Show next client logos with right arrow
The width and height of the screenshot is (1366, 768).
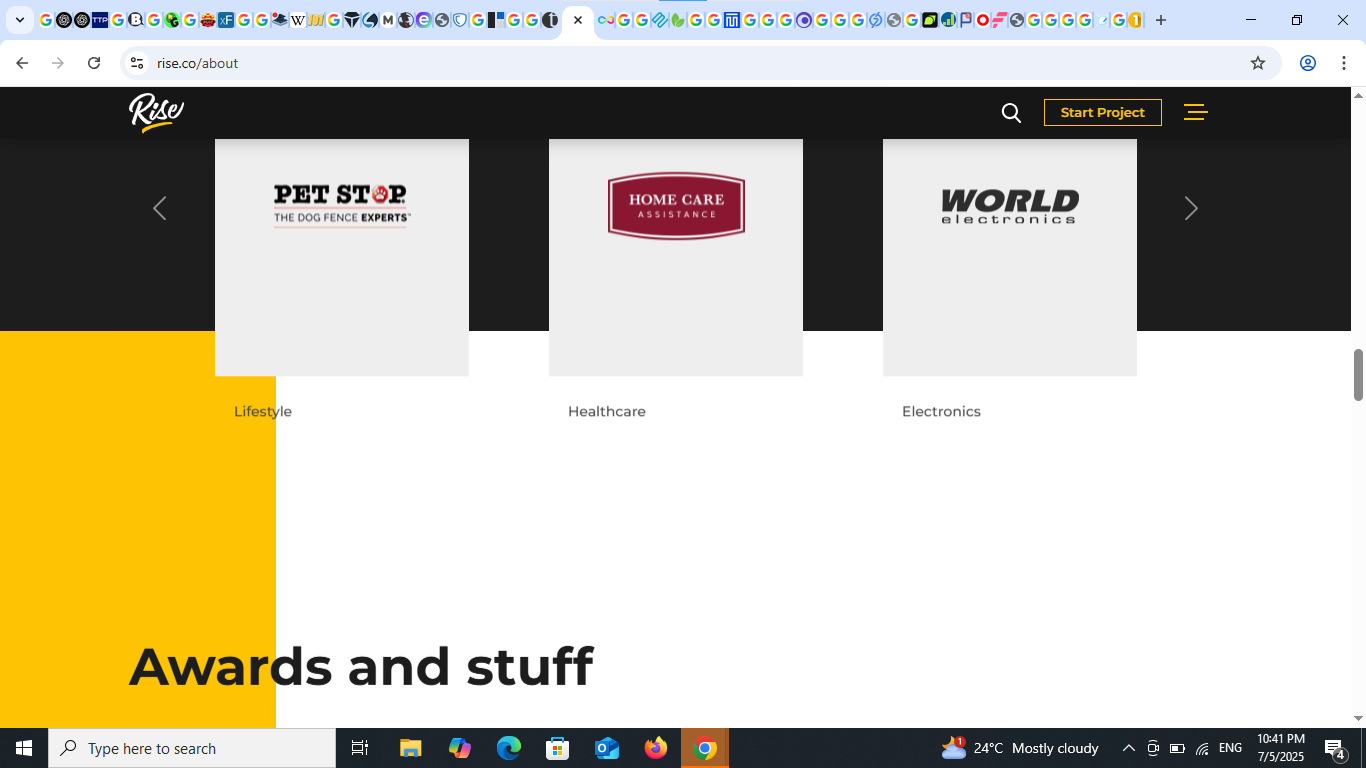[1191, 208]
